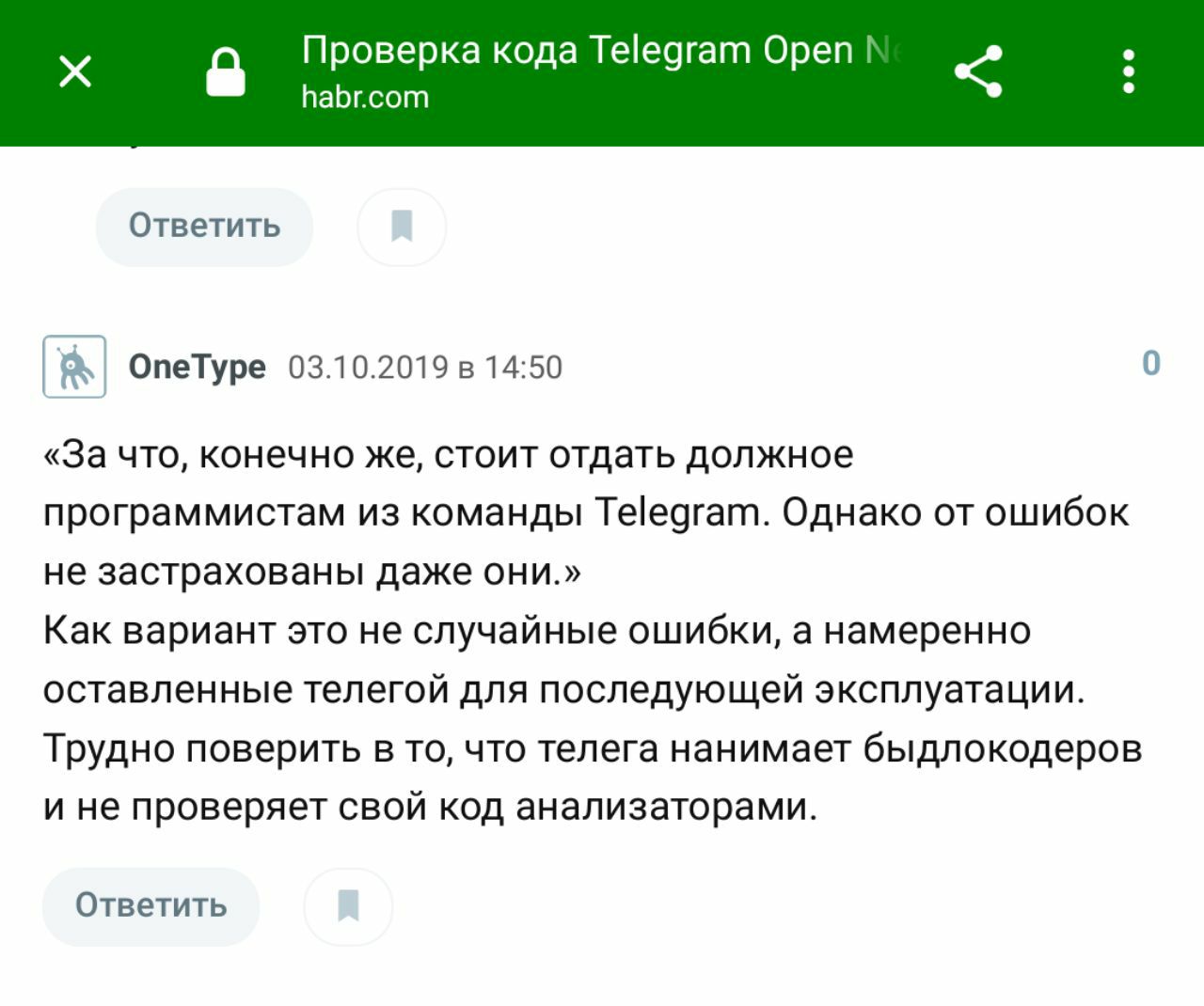Image resolution: width=1204 pixels, height=1006 pixels.
Task: Click the comment score showing 0
Action: click(1151, 364)
